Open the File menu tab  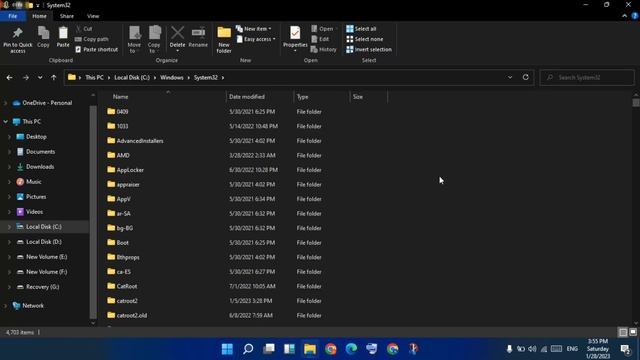pyautogui.click(x=13, y=16)
